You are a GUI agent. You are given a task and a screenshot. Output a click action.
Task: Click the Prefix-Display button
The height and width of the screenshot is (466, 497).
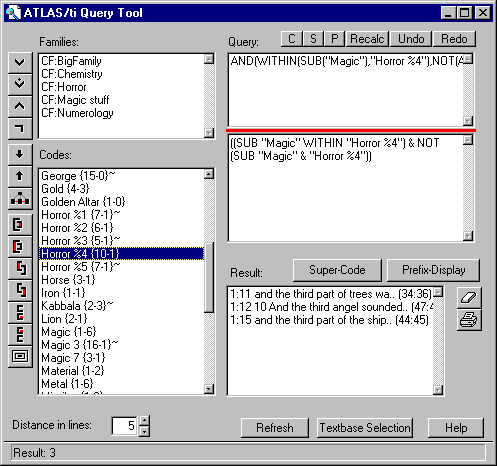click(x=433, y=270)
